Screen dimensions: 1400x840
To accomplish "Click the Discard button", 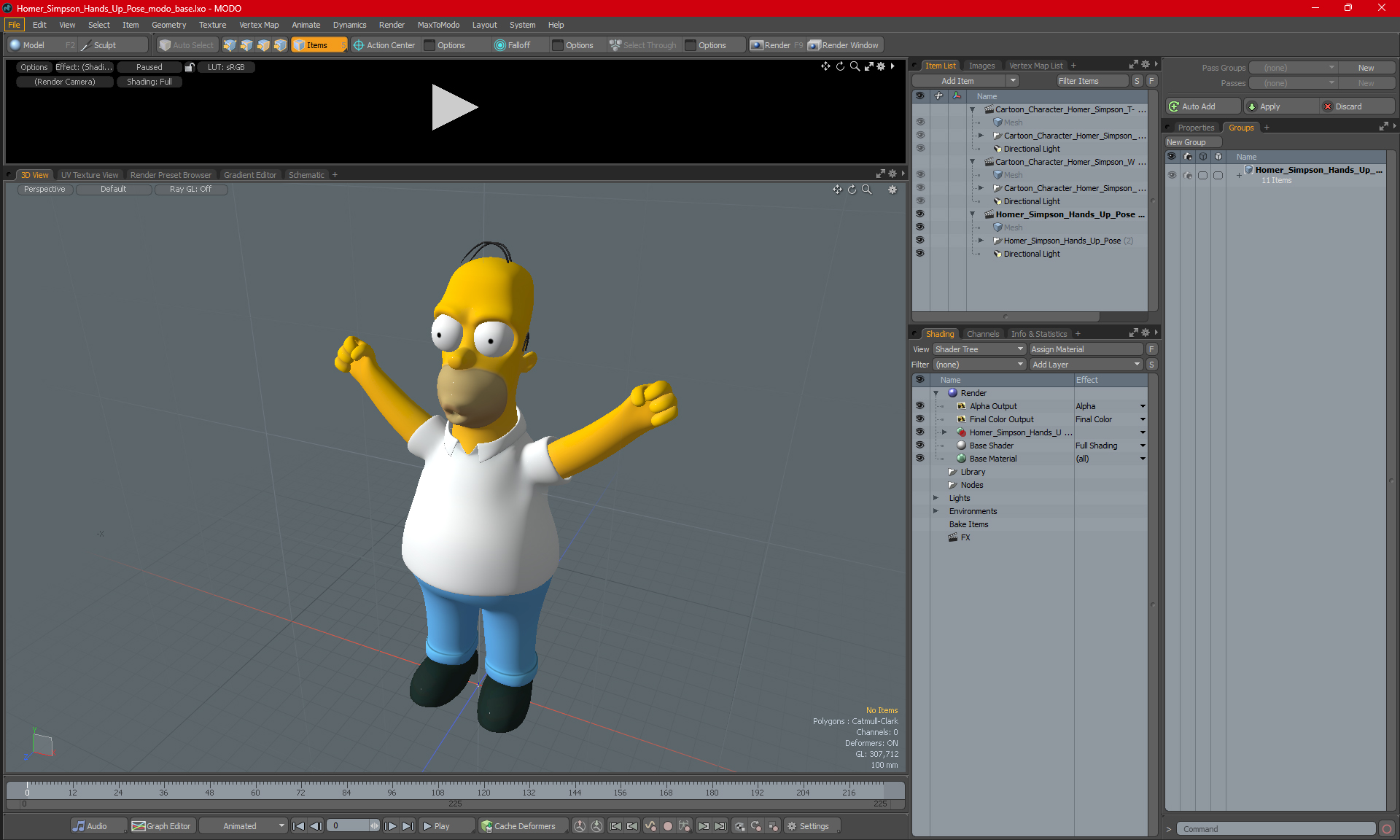I will pos(1357,106).
